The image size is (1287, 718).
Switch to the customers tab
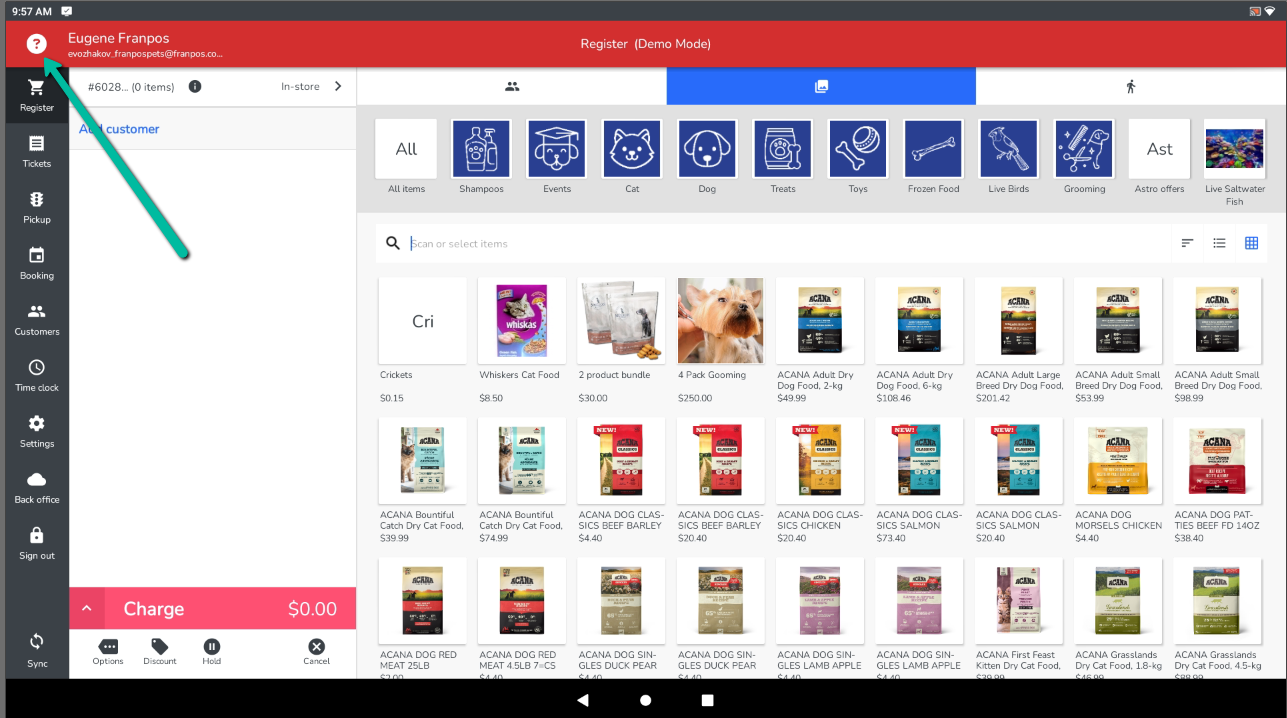click(512, 87)
